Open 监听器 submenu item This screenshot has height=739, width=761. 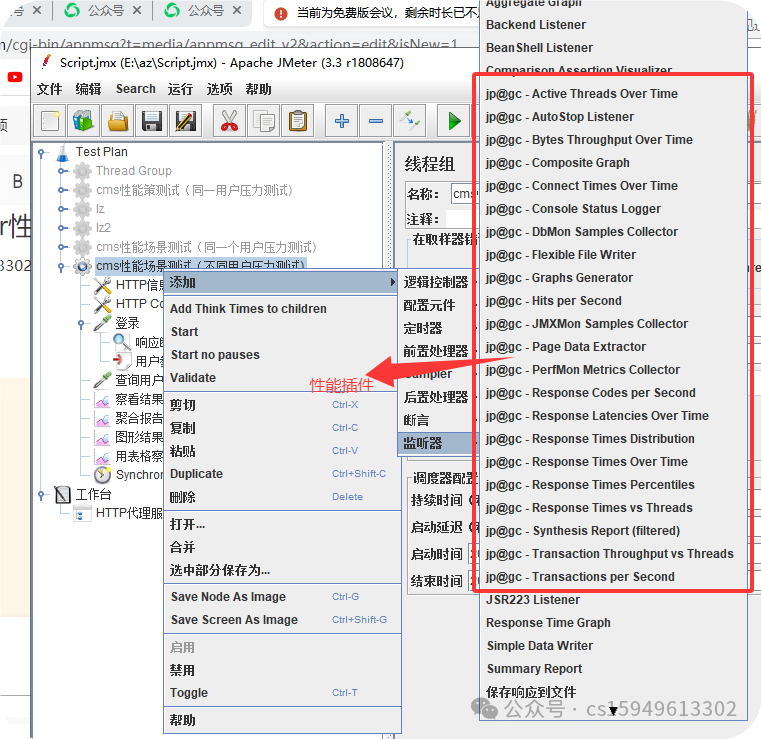tap(436, 443)
